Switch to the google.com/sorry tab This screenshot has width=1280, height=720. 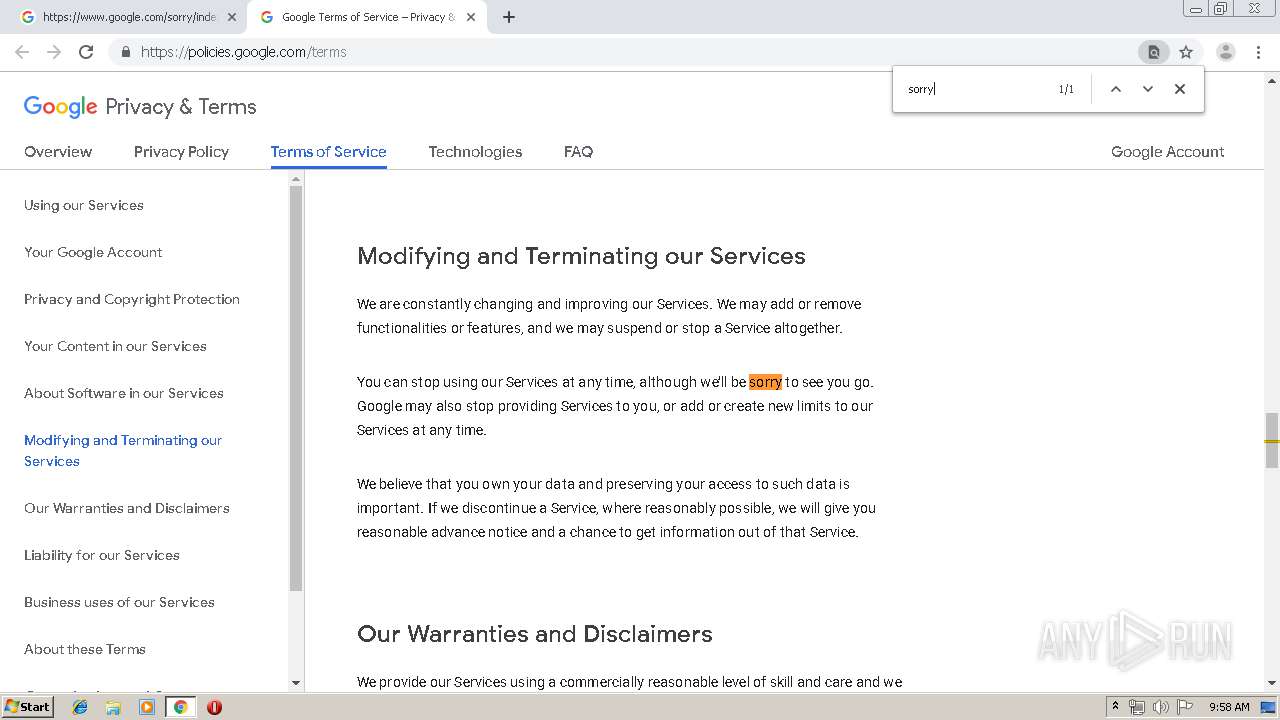(127, 17)
